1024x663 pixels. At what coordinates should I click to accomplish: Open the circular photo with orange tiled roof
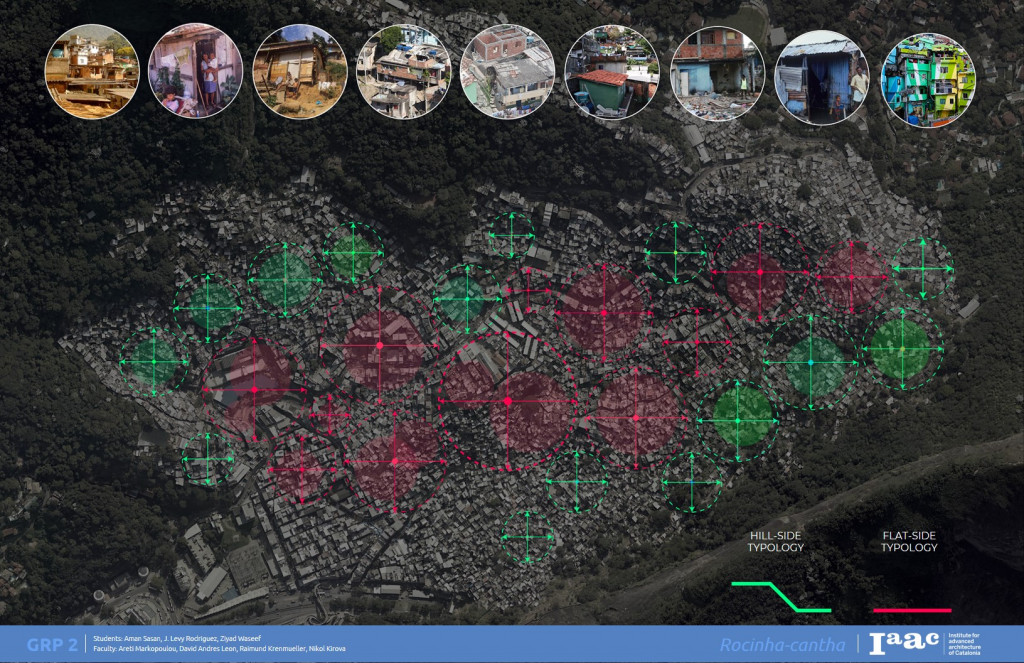[612, 75]
